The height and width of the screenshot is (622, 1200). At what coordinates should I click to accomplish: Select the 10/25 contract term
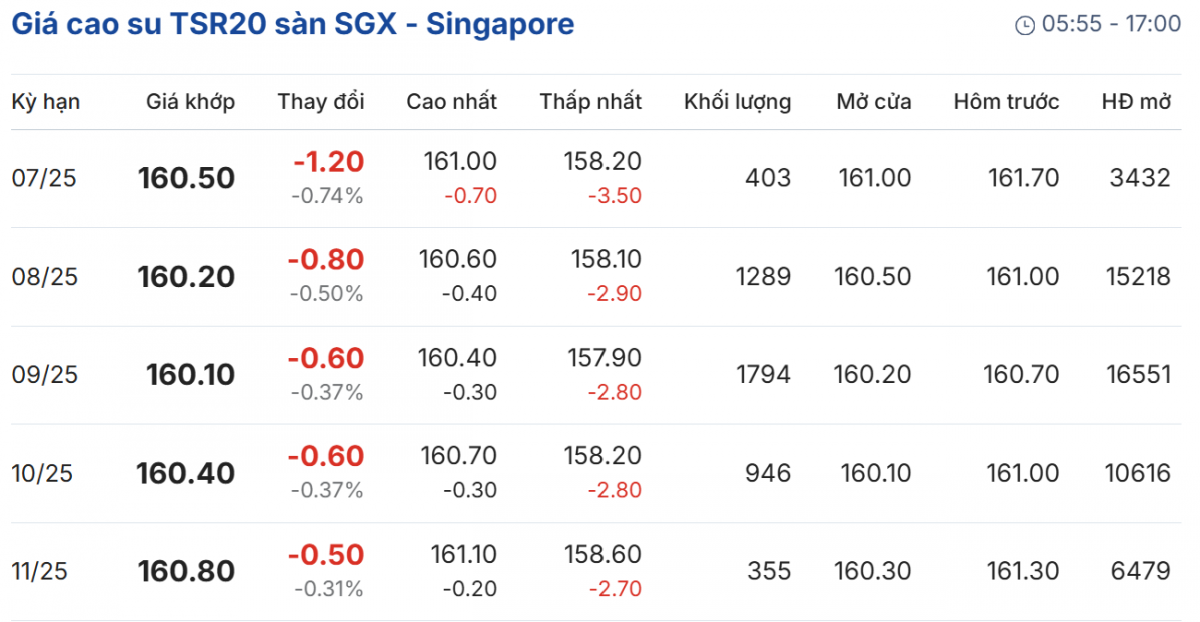click(44, 473)
